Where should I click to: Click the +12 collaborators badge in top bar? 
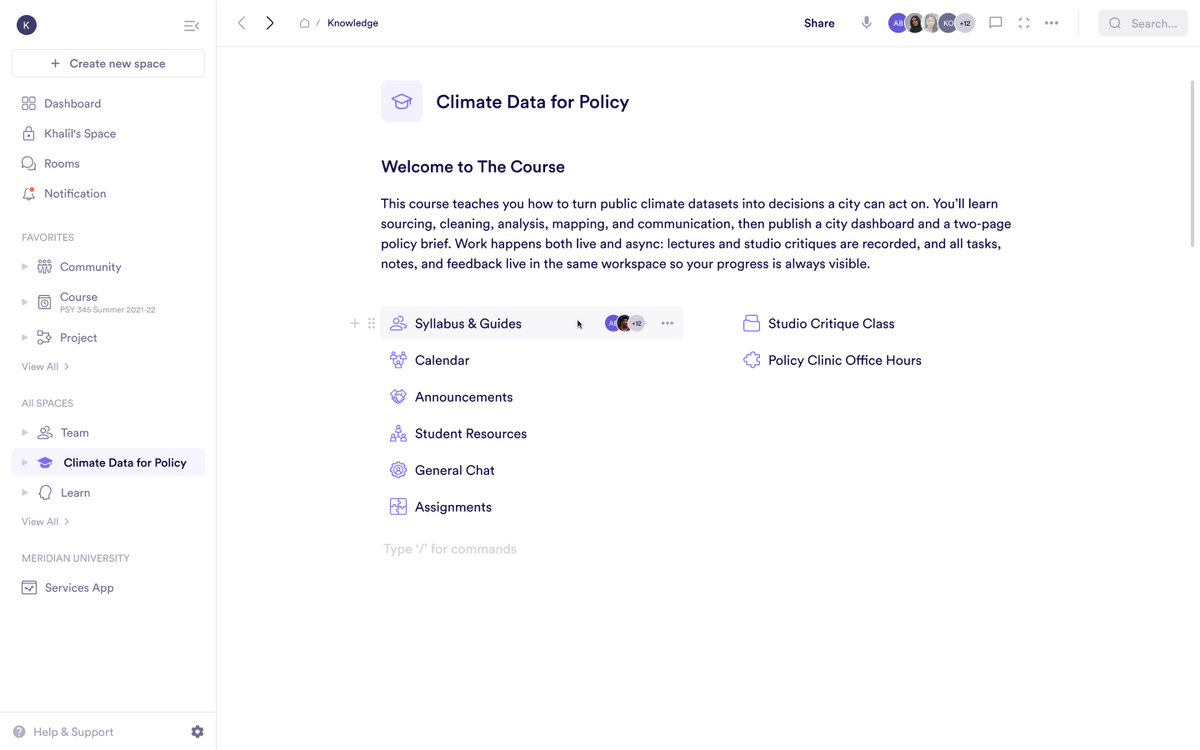965,23
